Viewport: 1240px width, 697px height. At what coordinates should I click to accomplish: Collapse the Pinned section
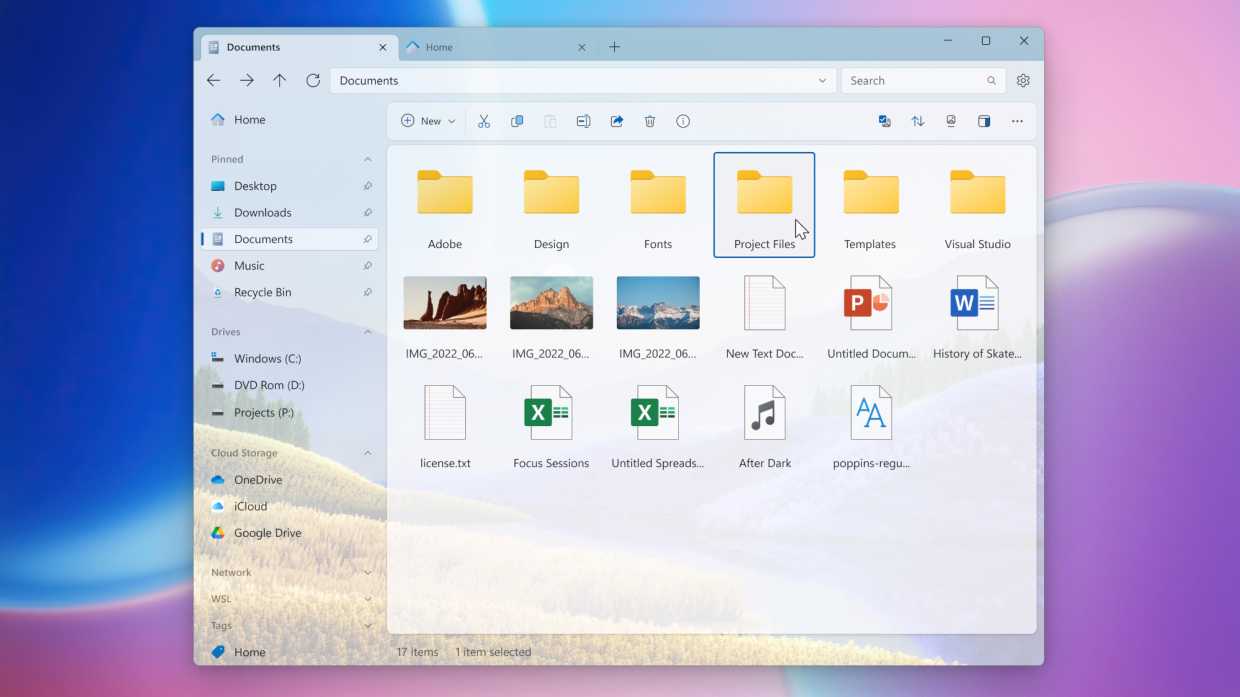click(x=367, y=159)
